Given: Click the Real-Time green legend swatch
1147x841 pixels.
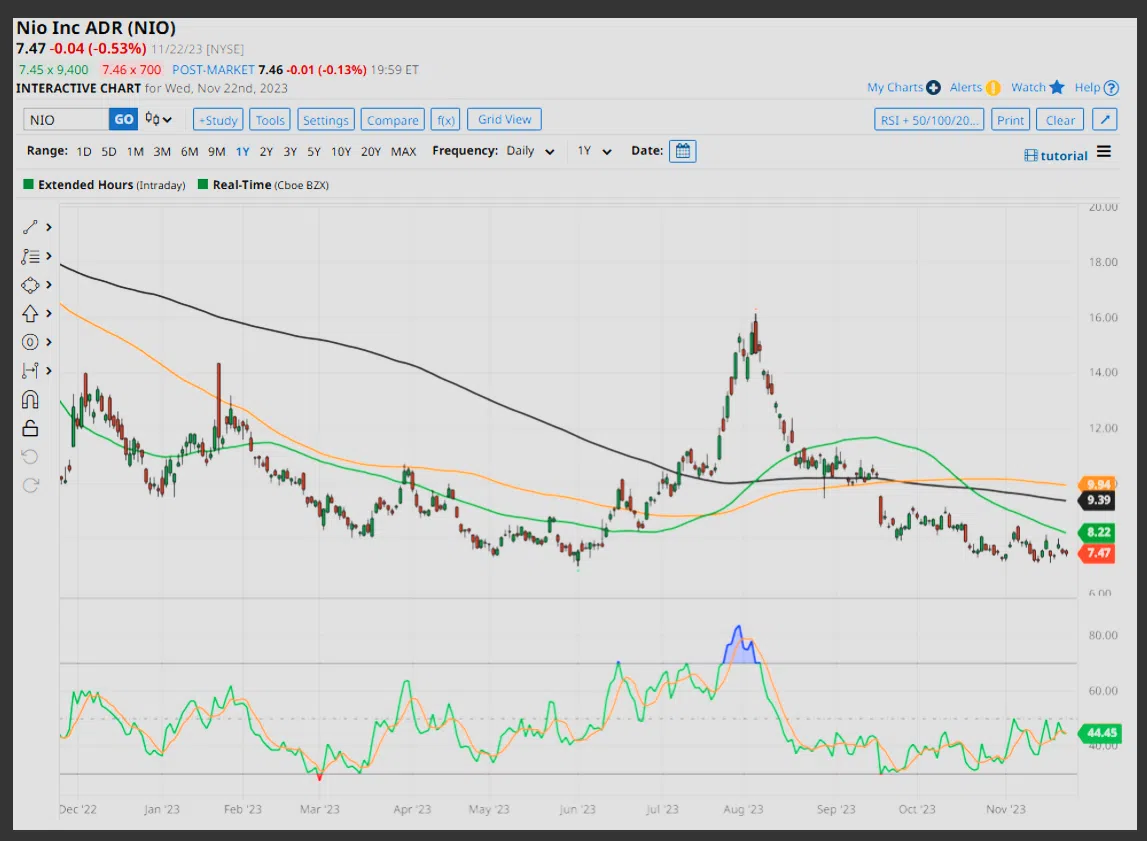Looking at the screenshot, I should pos(203,184).
